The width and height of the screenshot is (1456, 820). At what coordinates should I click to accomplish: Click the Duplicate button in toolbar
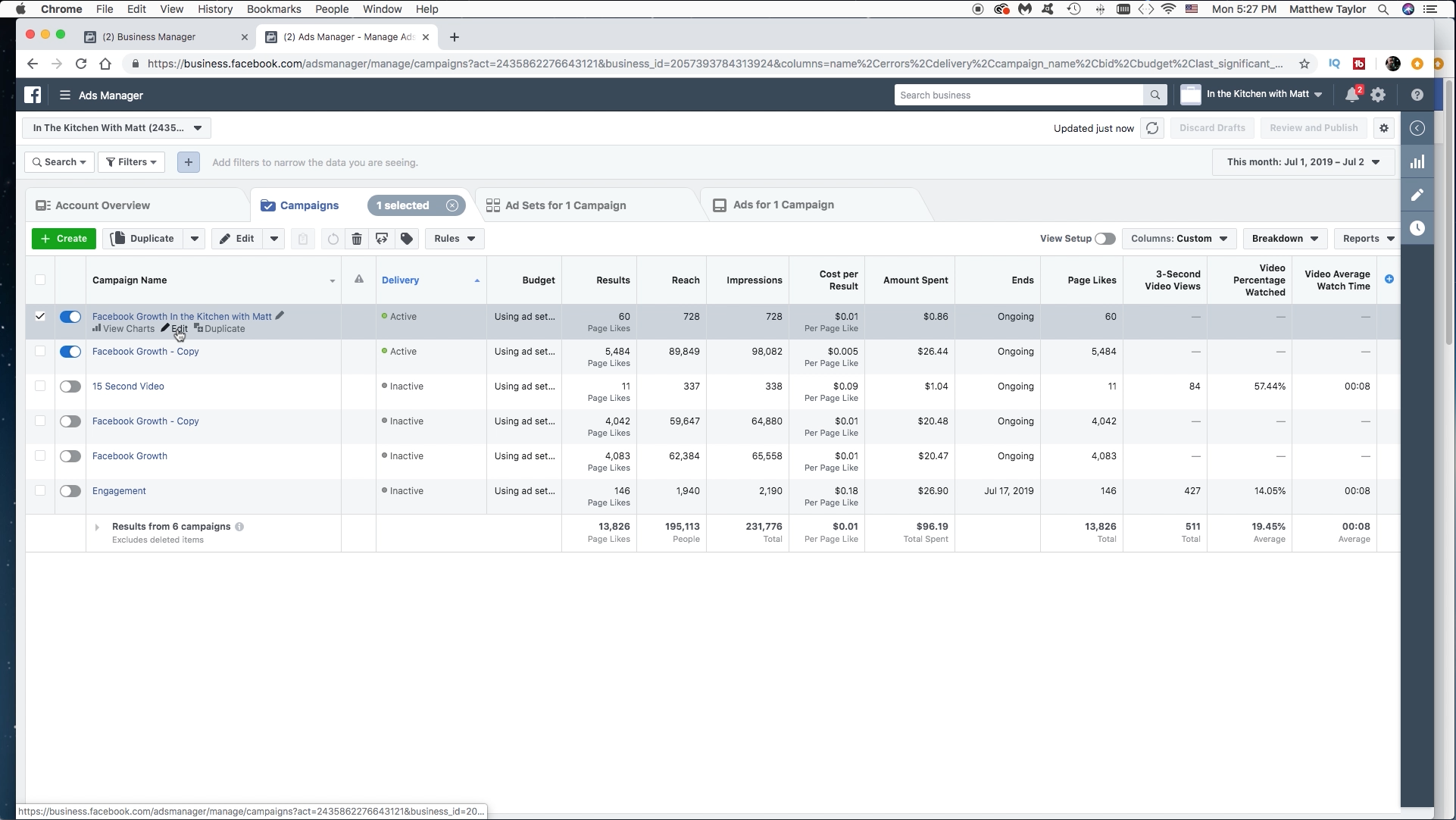point(144,239)
